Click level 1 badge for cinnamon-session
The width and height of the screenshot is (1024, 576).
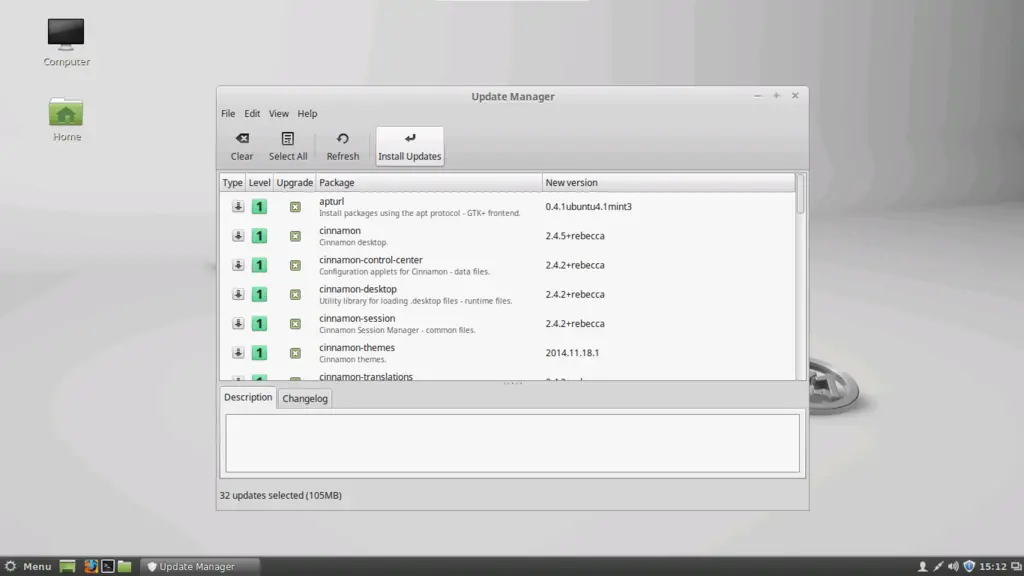coord(259,324)
